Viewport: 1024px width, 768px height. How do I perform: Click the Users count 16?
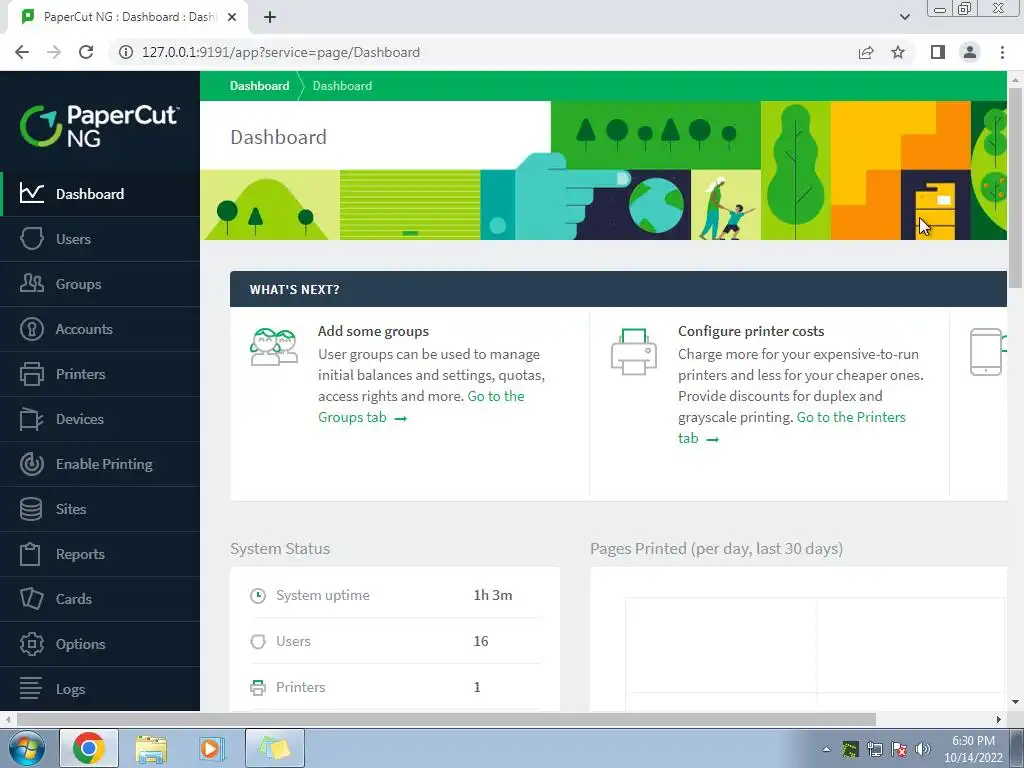point(481,641)
